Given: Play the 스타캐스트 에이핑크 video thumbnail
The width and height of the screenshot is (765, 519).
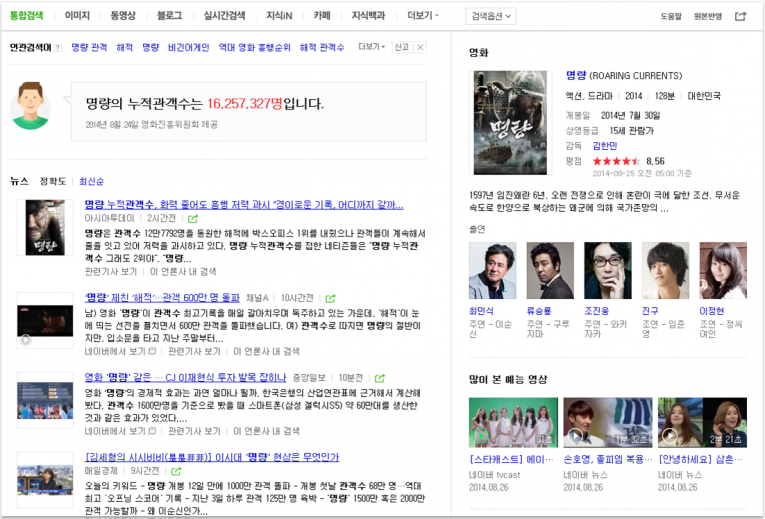Looking at the screenshot, I should pos(513,422).
